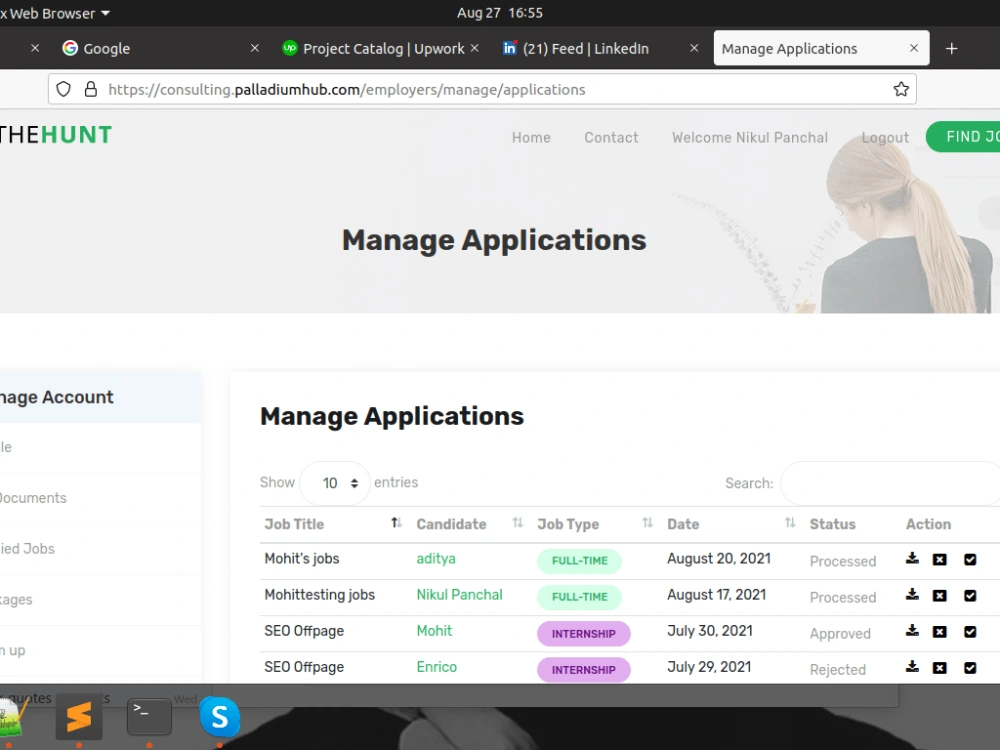This screenshot has width=1000, height=750.
Task: Download aditya's resume in the Action column
Action: pyautogui.click(x=912, y=560)
